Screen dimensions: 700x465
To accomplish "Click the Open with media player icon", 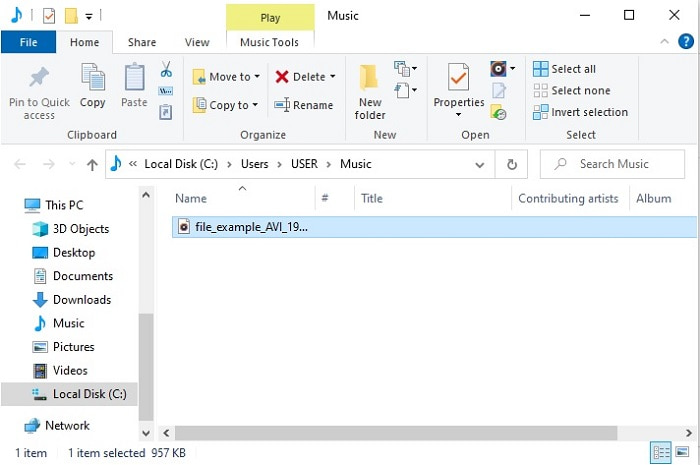I will (498, 69).
